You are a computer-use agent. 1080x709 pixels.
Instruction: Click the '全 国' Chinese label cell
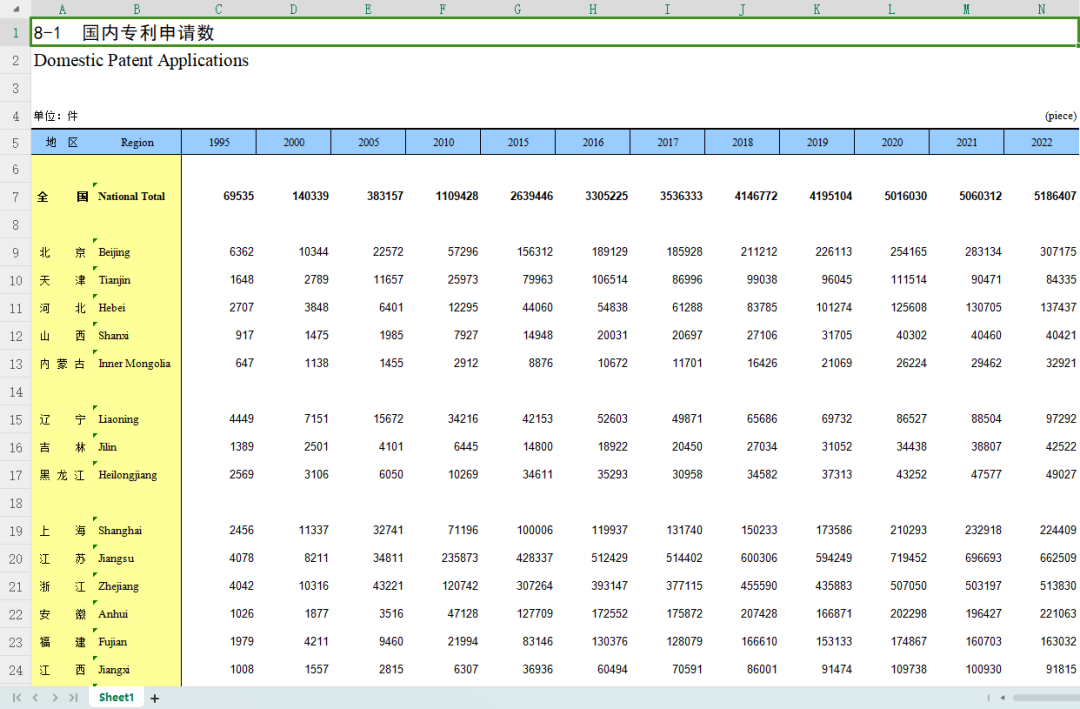click(x=63, y=197)
